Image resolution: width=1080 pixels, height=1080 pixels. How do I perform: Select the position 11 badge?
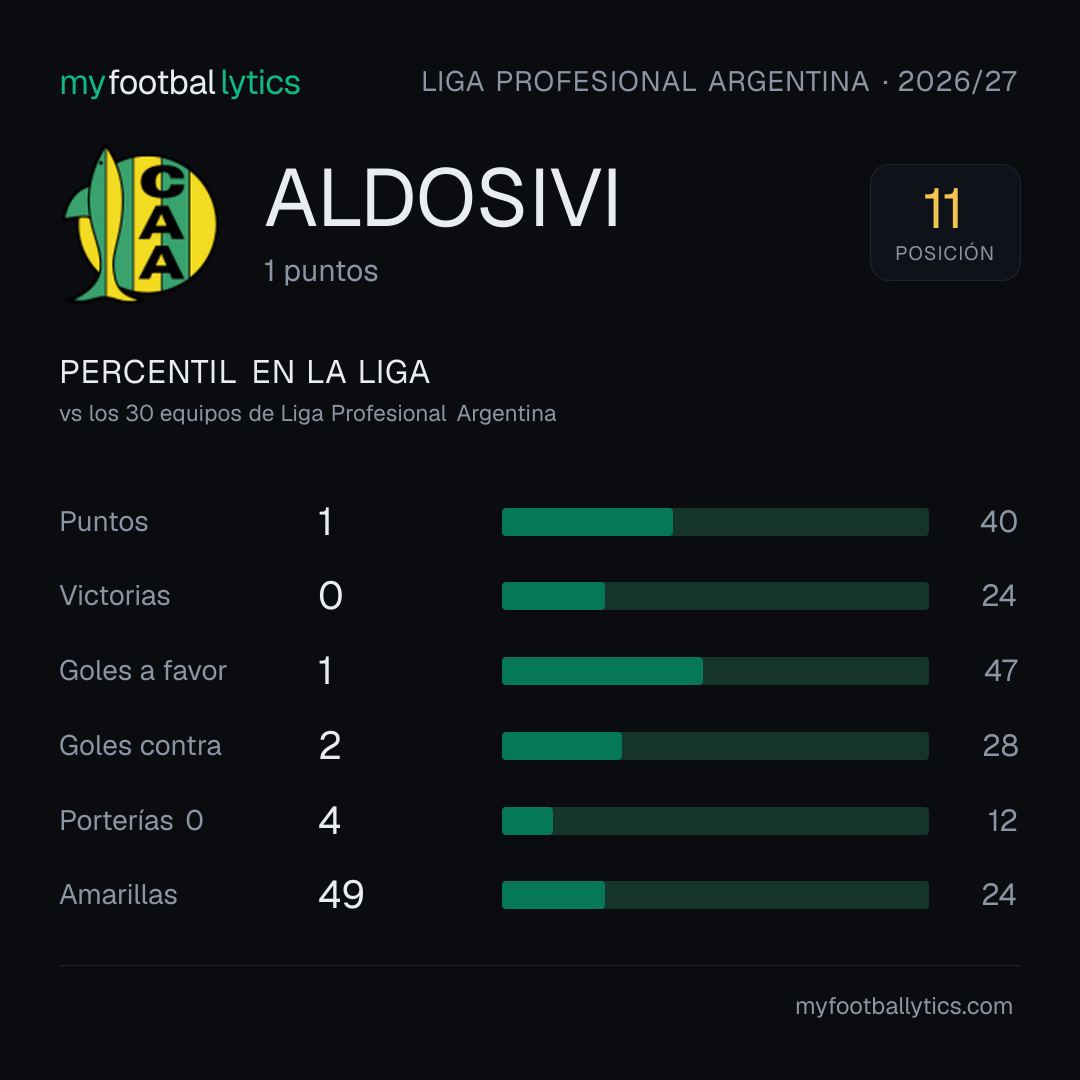[x=945, y=222]
